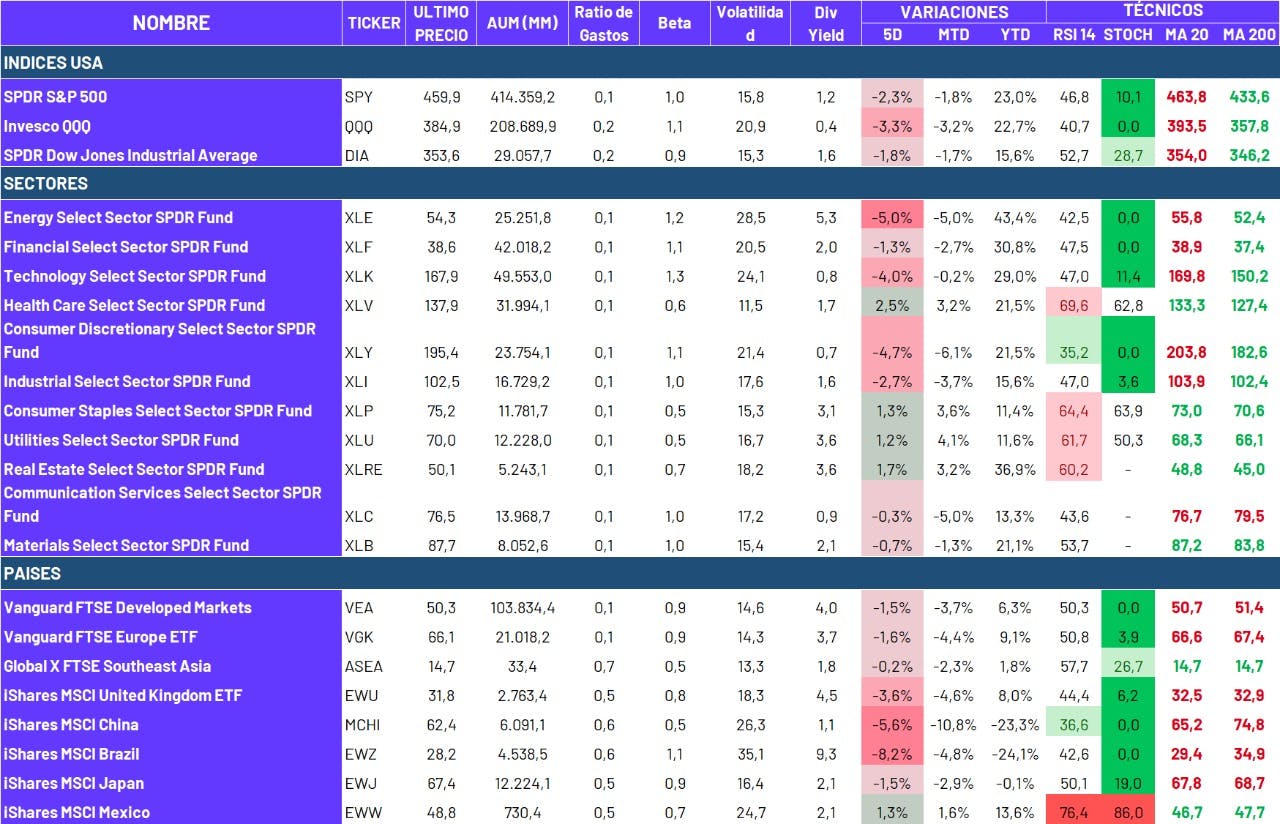Viewport: 1280px width, 824px height.
Task: Click the SECTORES section row
Action: coord(640,183)
